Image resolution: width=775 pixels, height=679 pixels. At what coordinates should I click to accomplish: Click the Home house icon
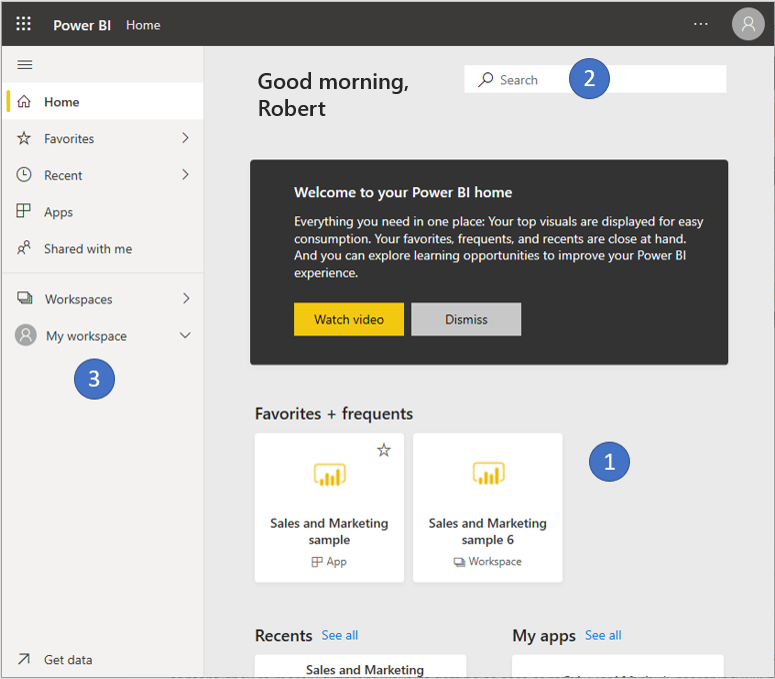pos(24,102)
